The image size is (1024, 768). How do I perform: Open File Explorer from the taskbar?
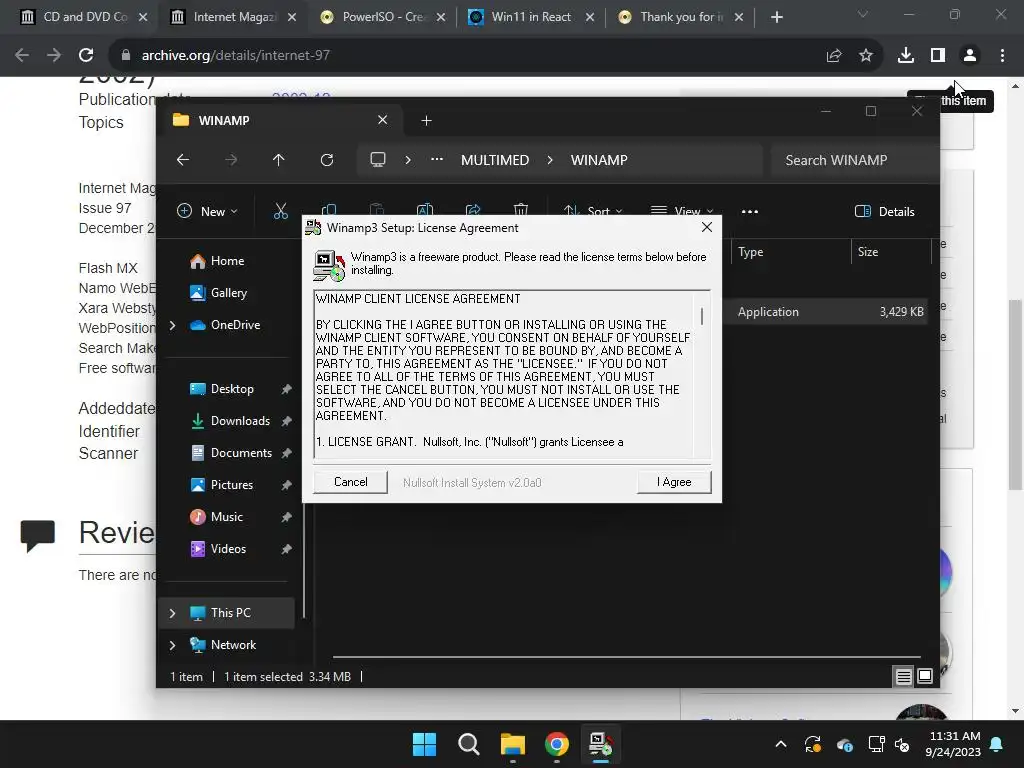tap(513, 744)
